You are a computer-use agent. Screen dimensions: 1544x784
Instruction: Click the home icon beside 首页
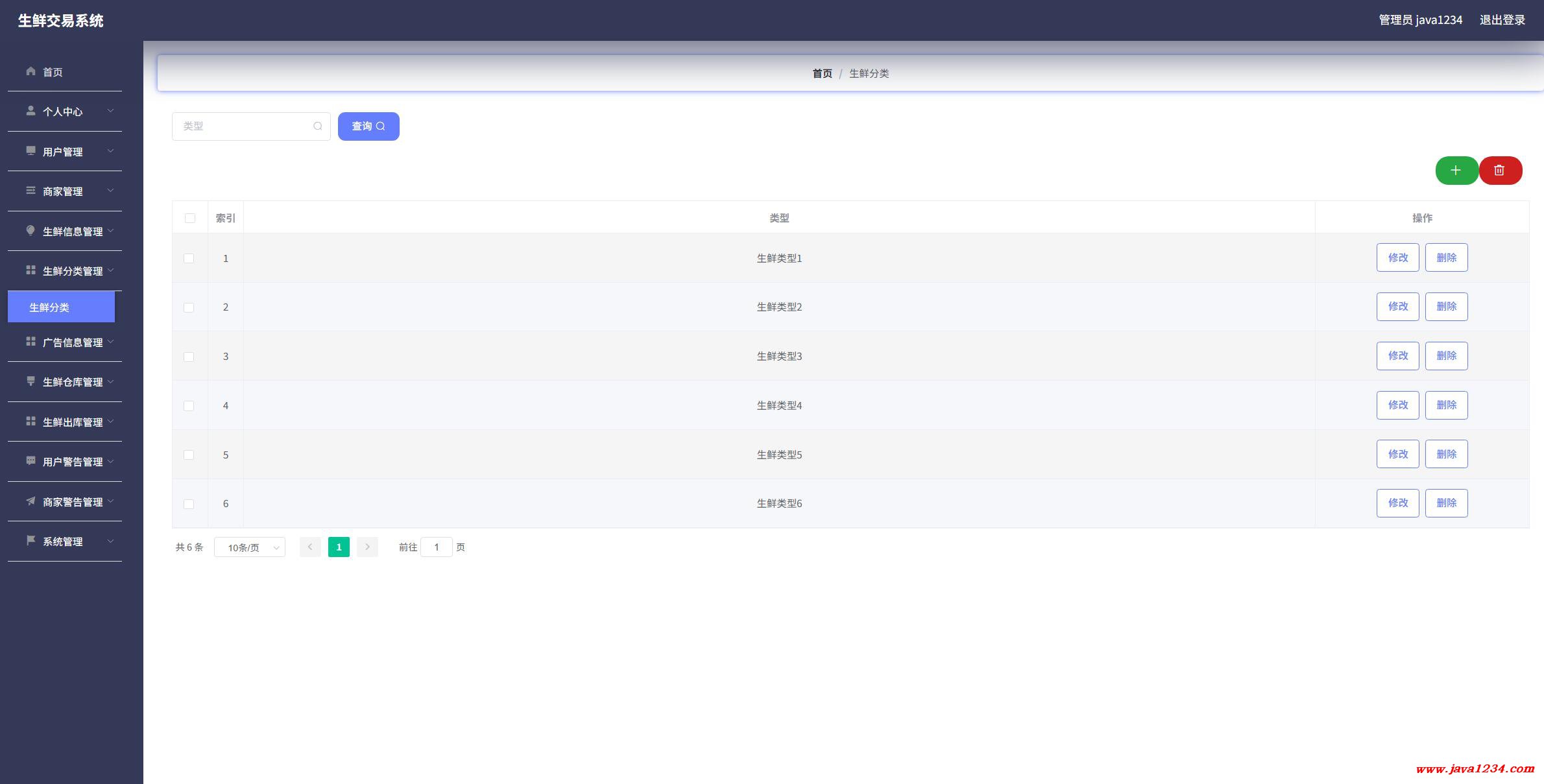30,71
